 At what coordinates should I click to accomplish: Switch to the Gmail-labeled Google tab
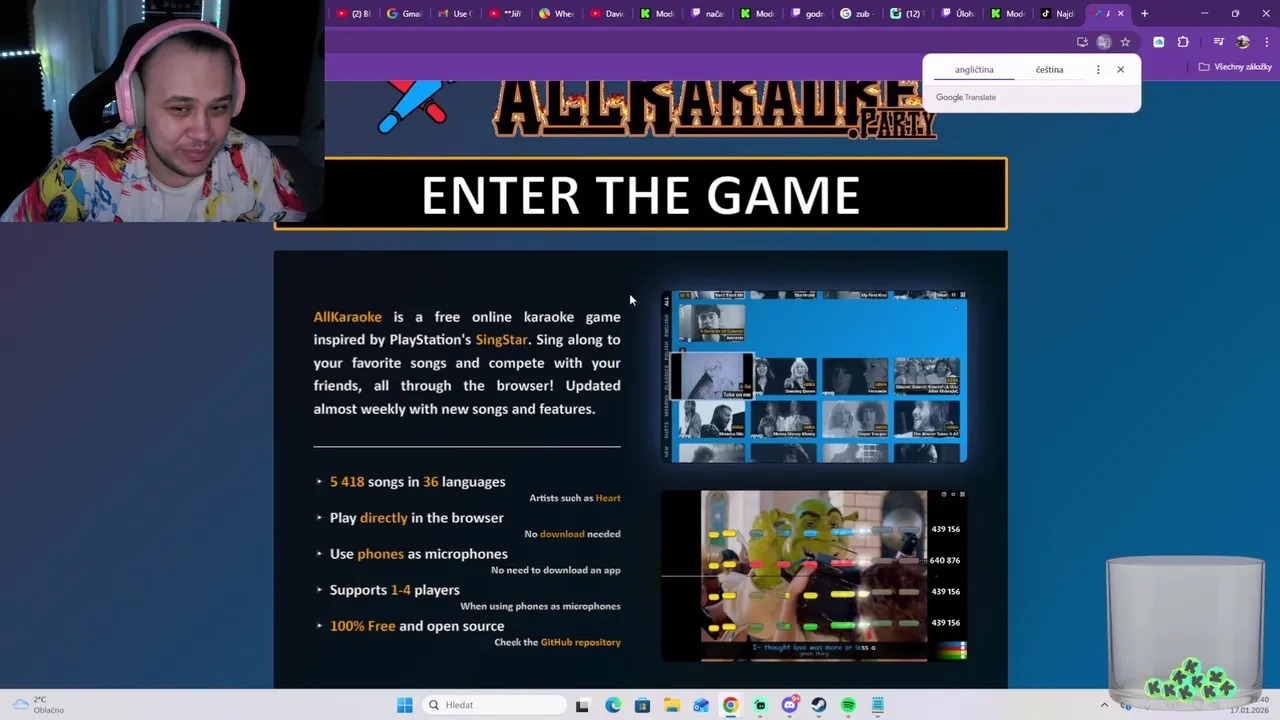pos(404,13)
